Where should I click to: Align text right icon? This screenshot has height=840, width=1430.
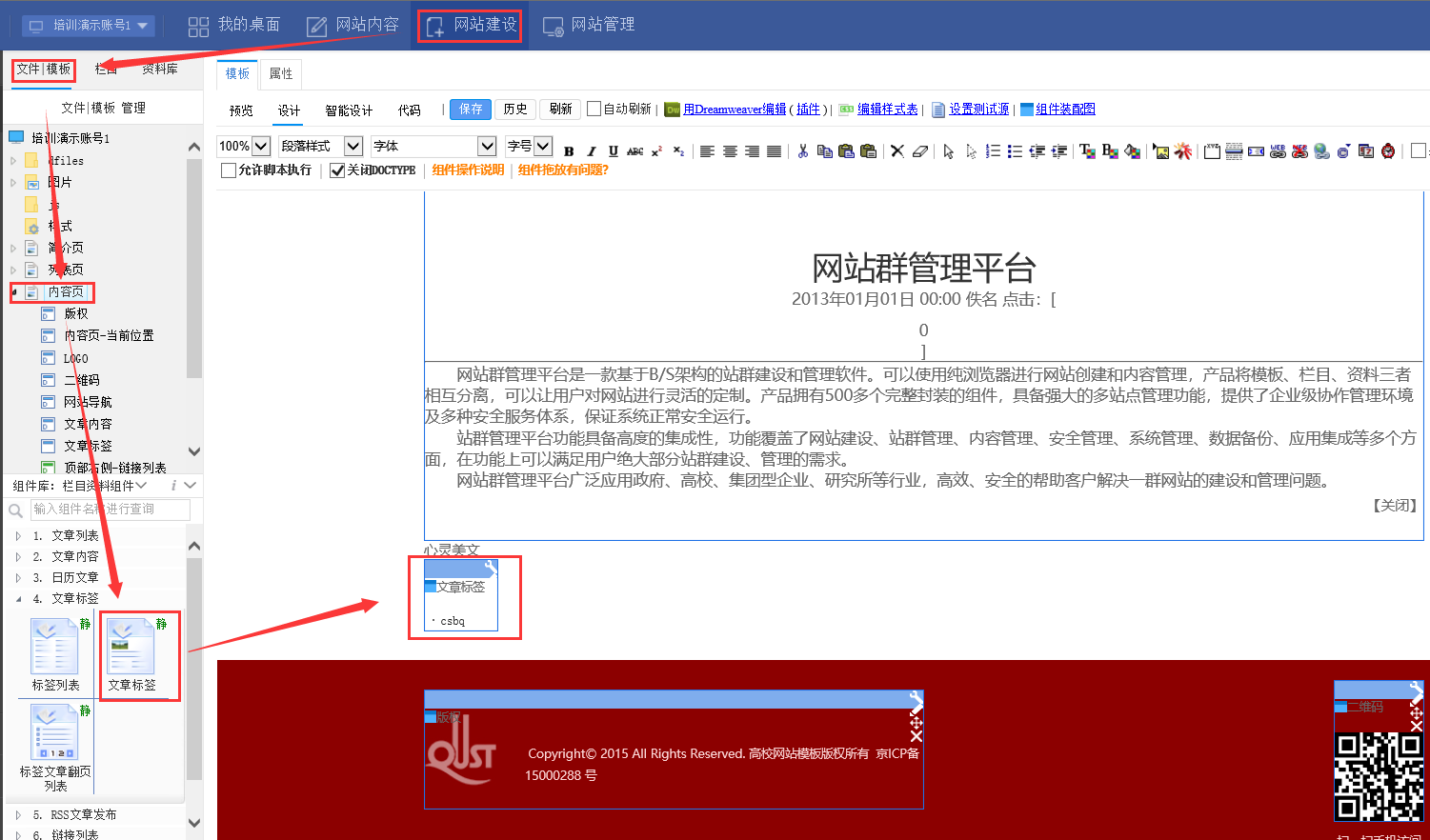click(752, 150)
